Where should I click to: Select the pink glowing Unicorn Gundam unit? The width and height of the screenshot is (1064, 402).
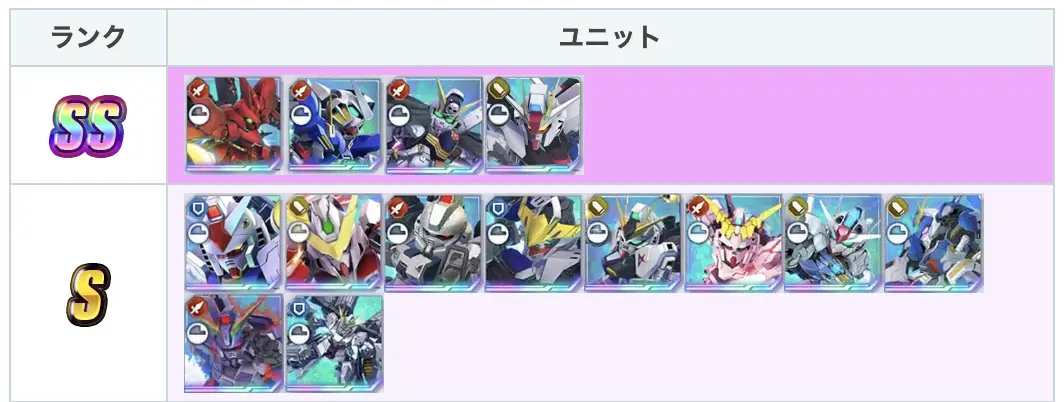(734, 243)
